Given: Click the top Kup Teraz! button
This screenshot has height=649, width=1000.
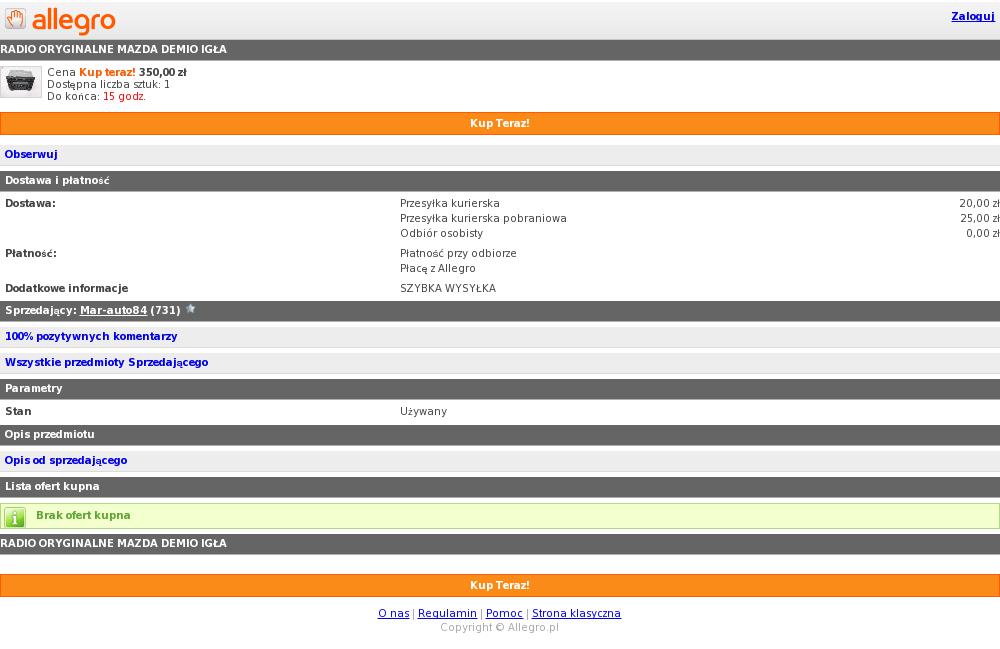Looking at the screenshot, I should tap(500, 123).
